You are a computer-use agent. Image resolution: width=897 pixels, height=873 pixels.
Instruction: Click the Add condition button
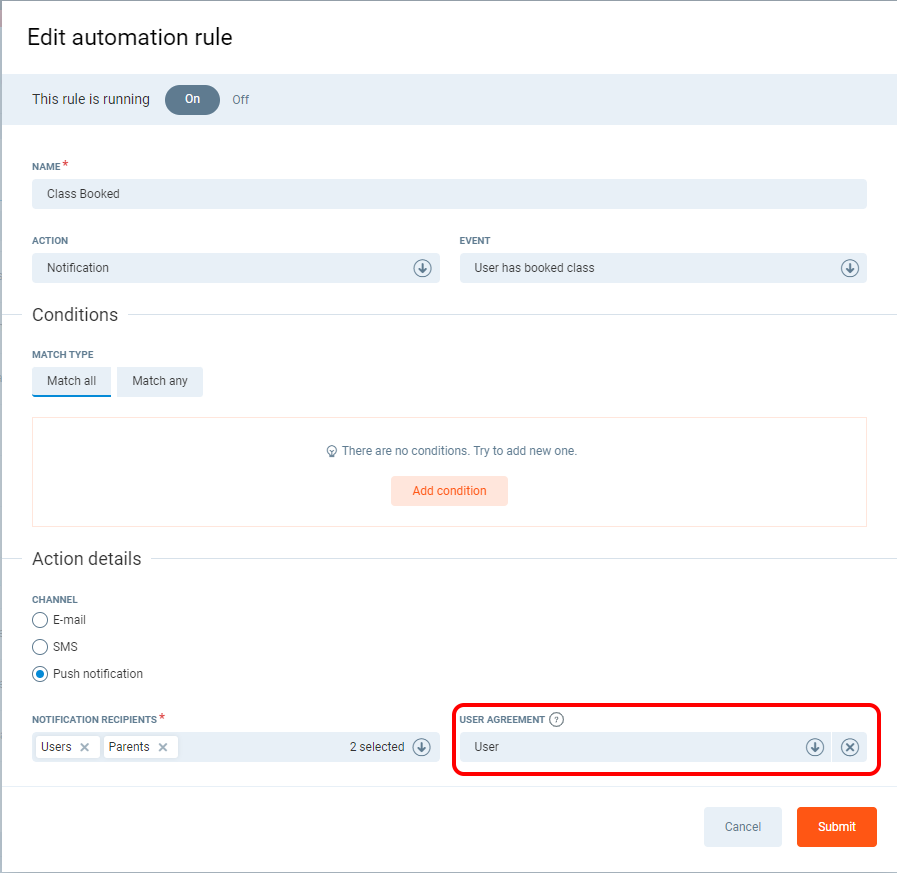click(449, 491)
